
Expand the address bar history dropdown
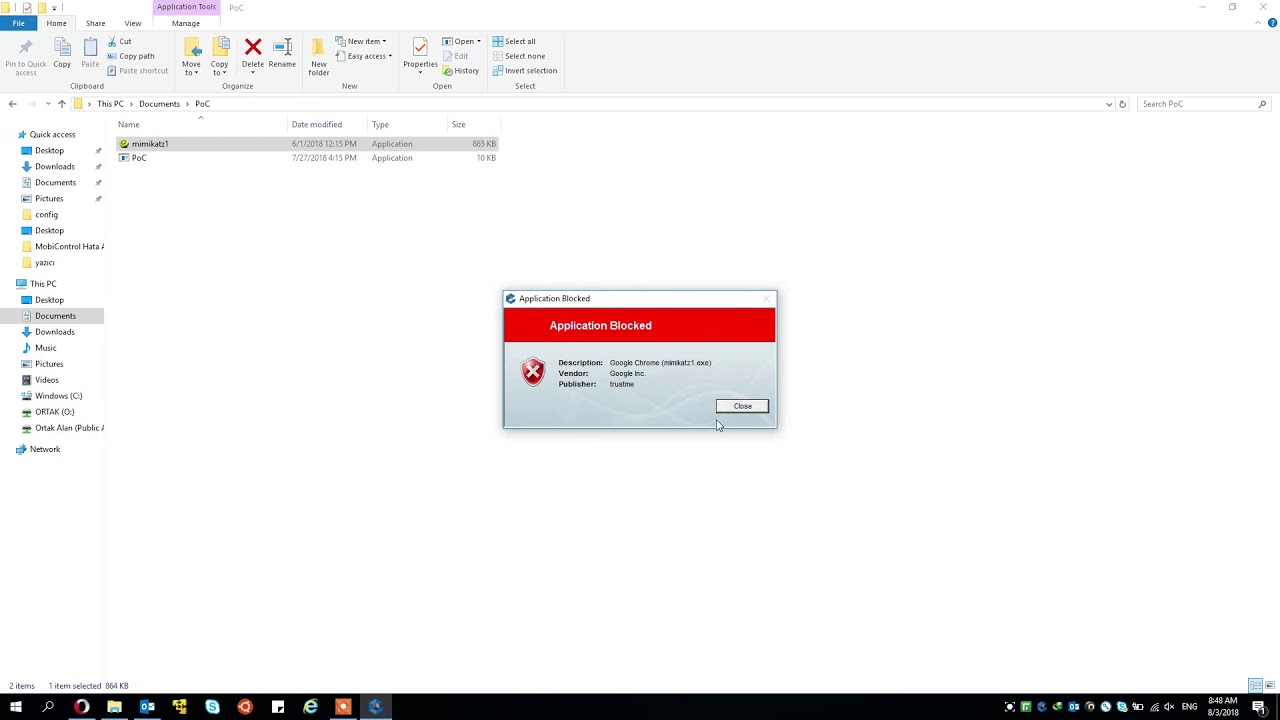point(1109,104)
